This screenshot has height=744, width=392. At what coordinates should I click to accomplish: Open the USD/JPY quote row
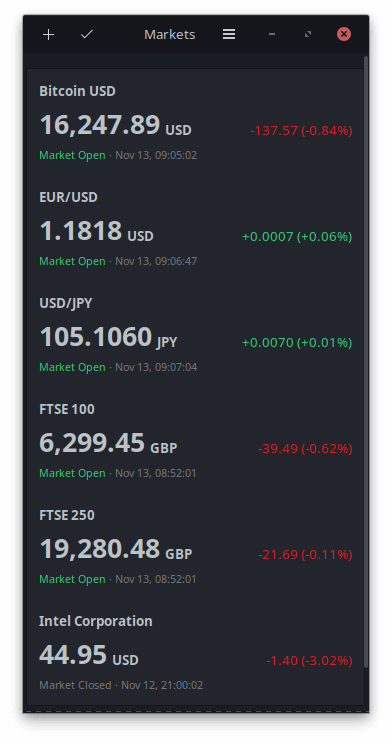[x=195, y=335]
